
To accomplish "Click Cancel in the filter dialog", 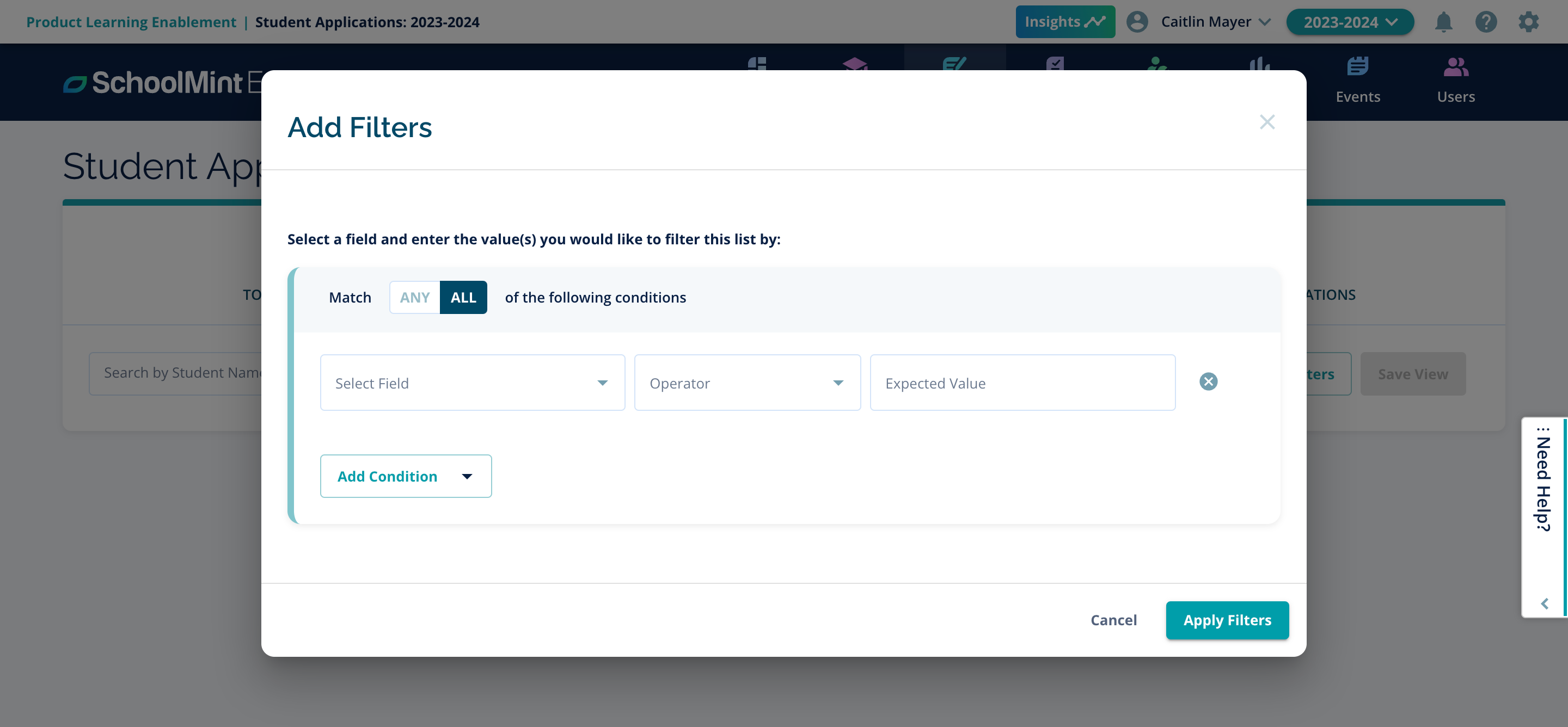I will click(1113, 620).
